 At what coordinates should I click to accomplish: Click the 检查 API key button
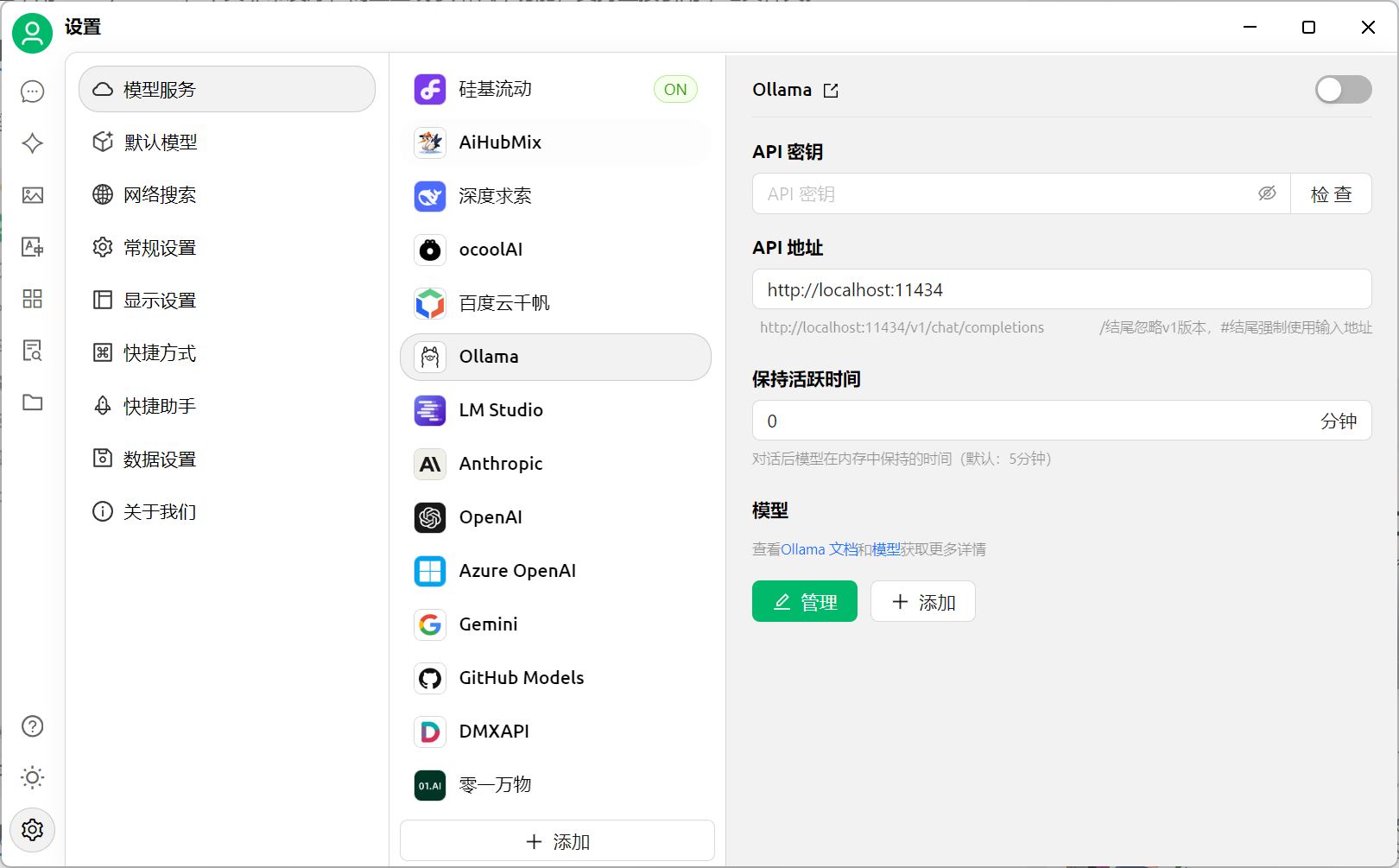1331,193
